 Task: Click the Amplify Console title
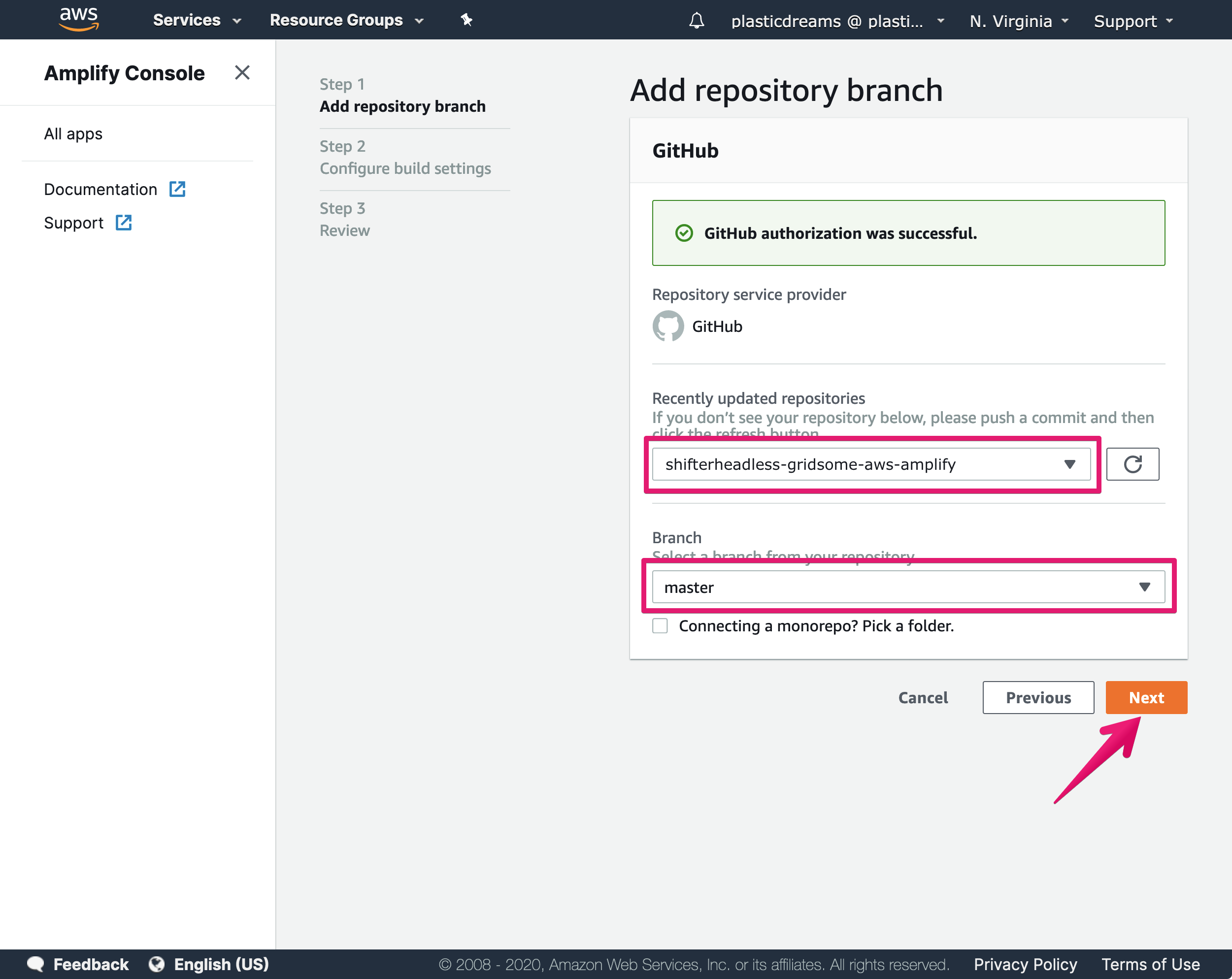(x=124, y=73)
